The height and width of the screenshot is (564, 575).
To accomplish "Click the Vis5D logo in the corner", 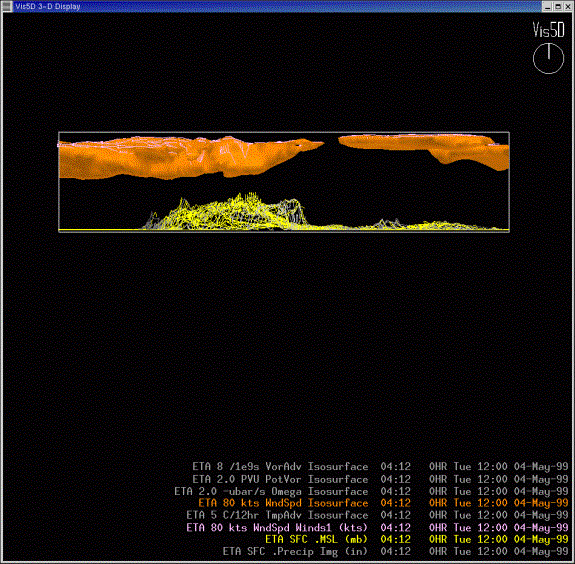I will coord(548,30).
